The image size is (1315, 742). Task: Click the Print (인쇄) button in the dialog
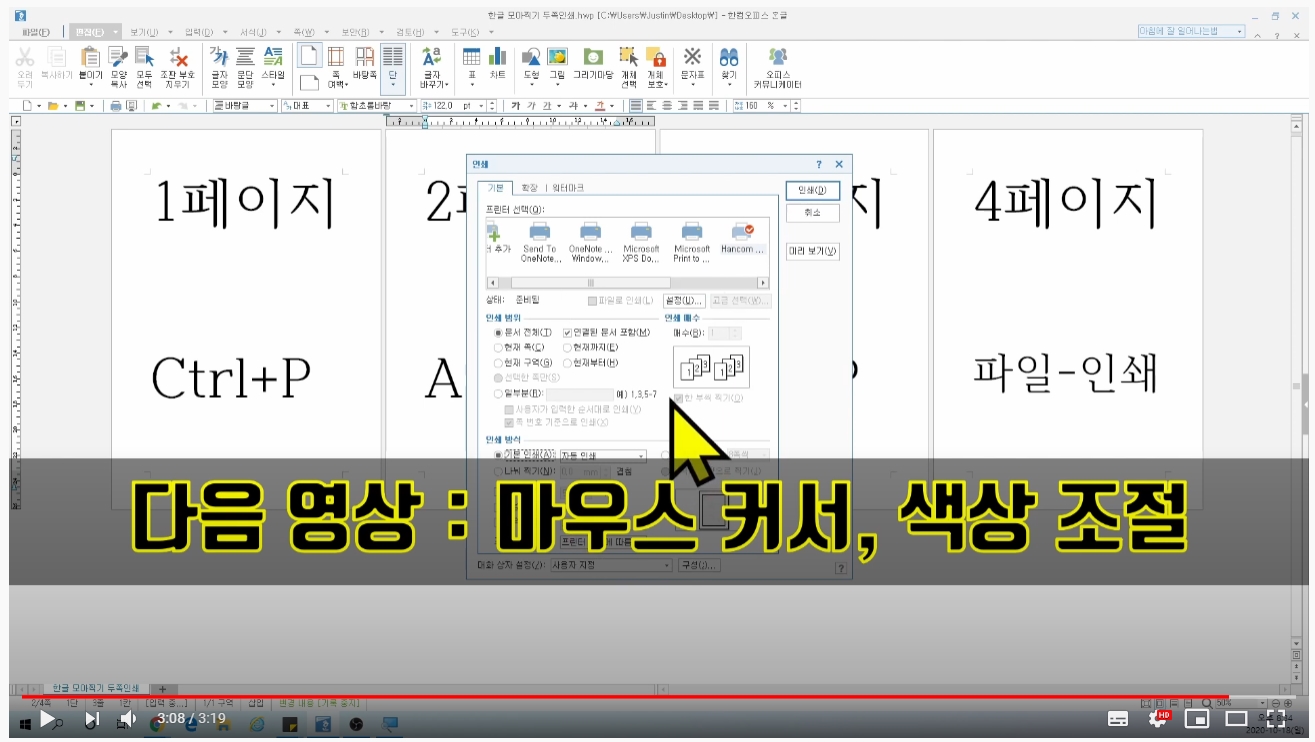pyautogui.click(x=812, y=190)
